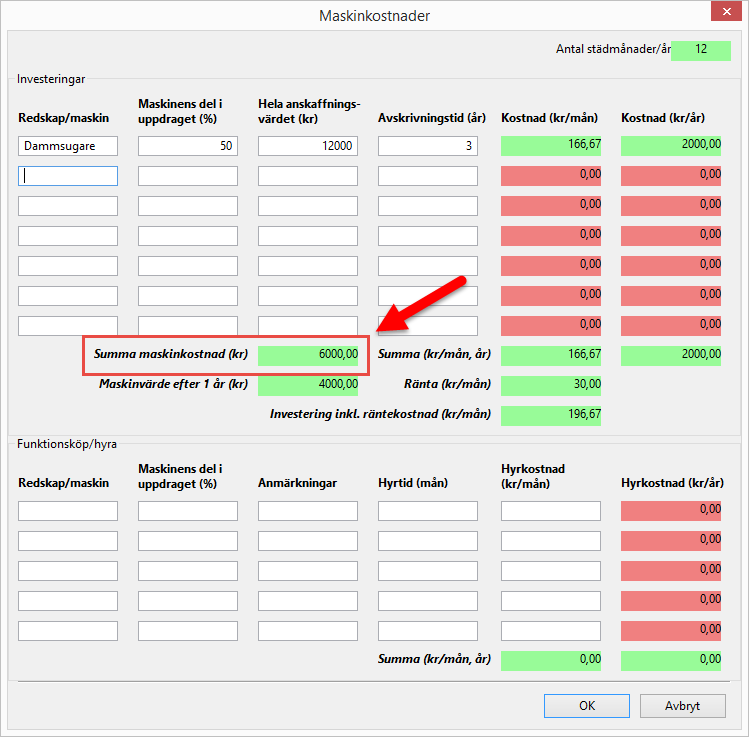Click the Ränta value 30,00
The height and width of the screenshot is (737, 749).
click(551, 384)
